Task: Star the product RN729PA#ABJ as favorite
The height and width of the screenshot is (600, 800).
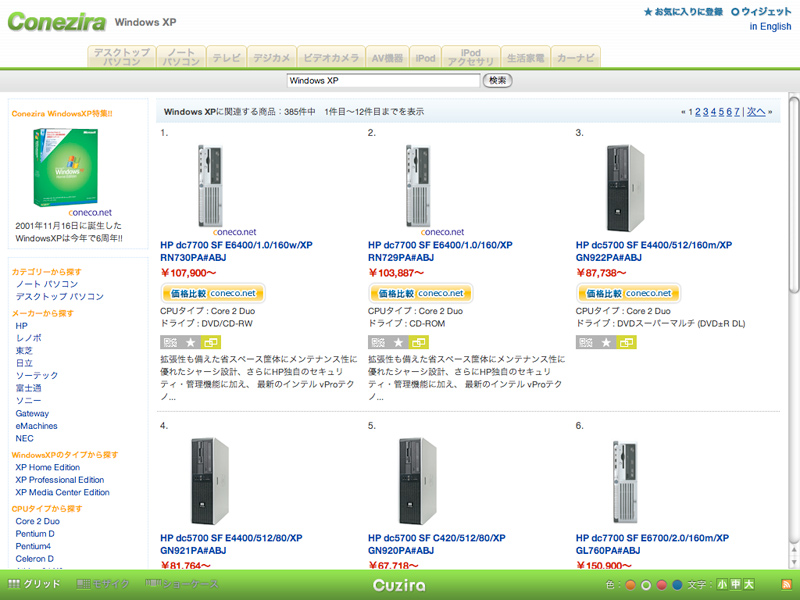Action: [x=398, y=342]
